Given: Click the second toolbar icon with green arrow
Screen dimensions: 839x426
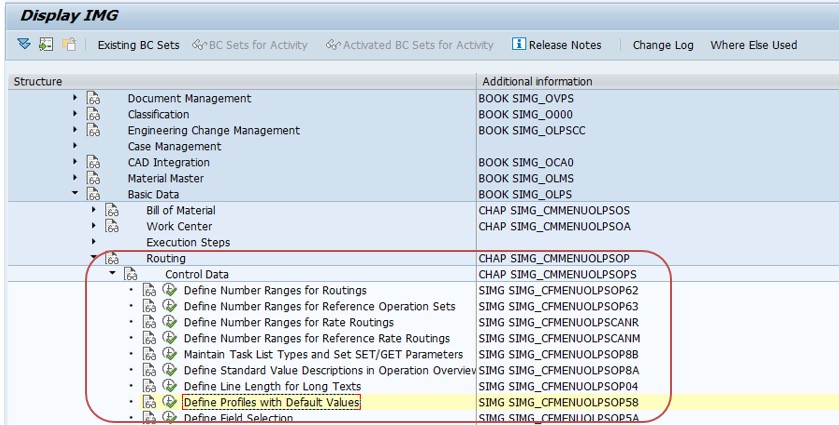Looking at the screenshot, I should point(46,44).
